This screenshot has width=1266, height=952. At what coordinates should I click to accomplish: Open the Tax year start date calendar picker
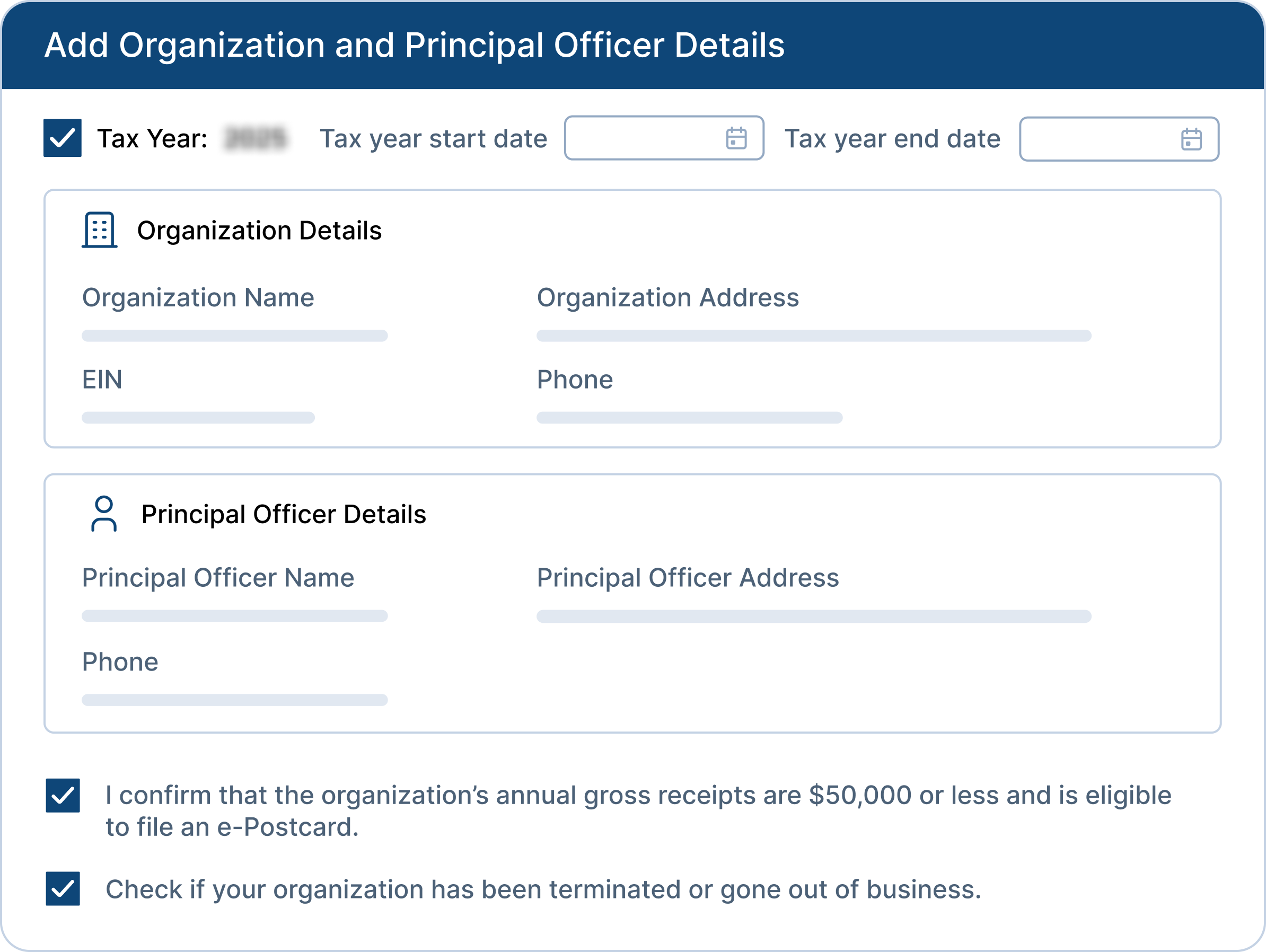click(664, 137)
